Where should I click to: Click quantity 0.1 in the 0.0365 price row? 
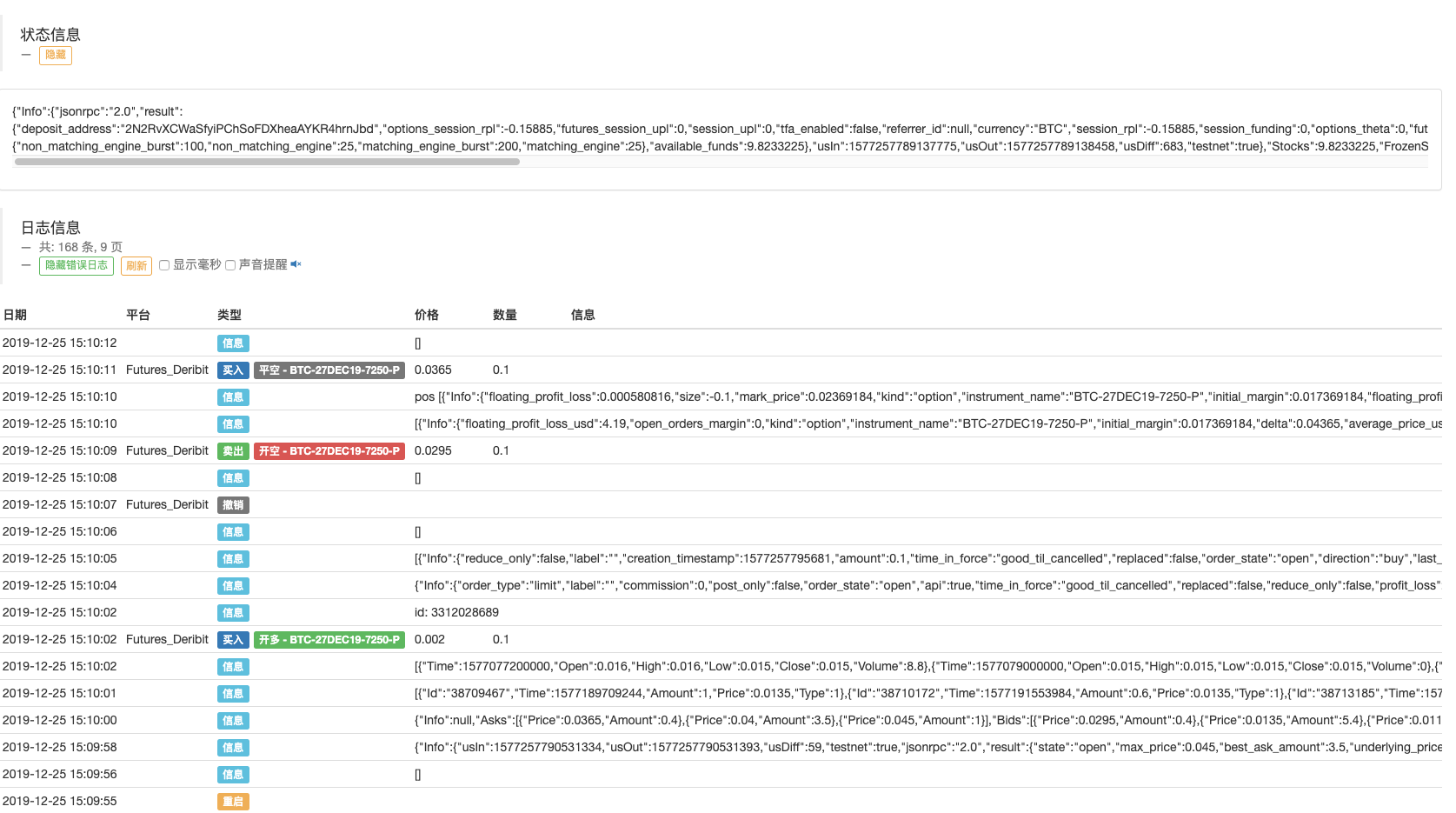[x=501, y=370]
